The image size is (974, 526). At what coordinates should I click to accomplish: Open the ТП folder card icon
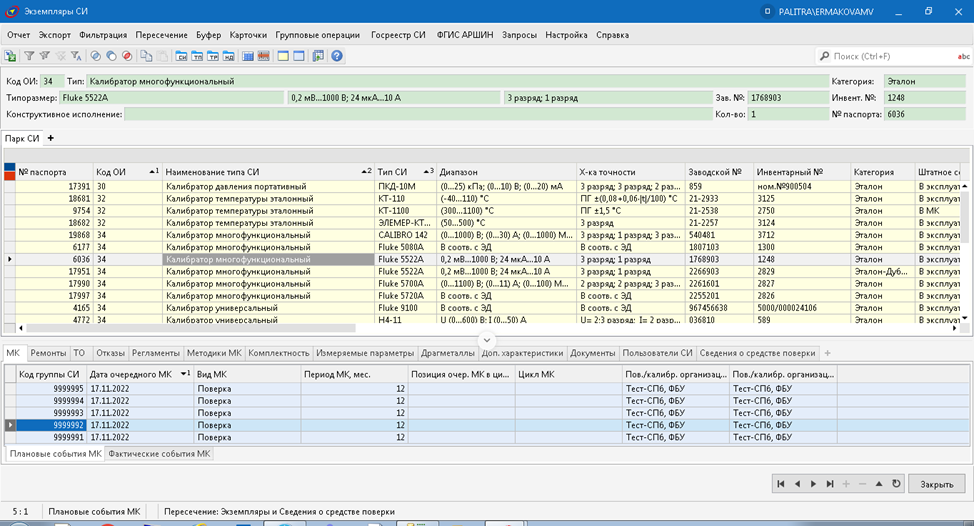coord(197,56)
